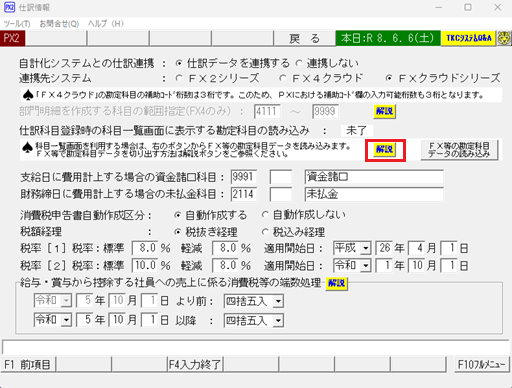
Task: Click the 資金諸口 name field
Action: point(374,177)
